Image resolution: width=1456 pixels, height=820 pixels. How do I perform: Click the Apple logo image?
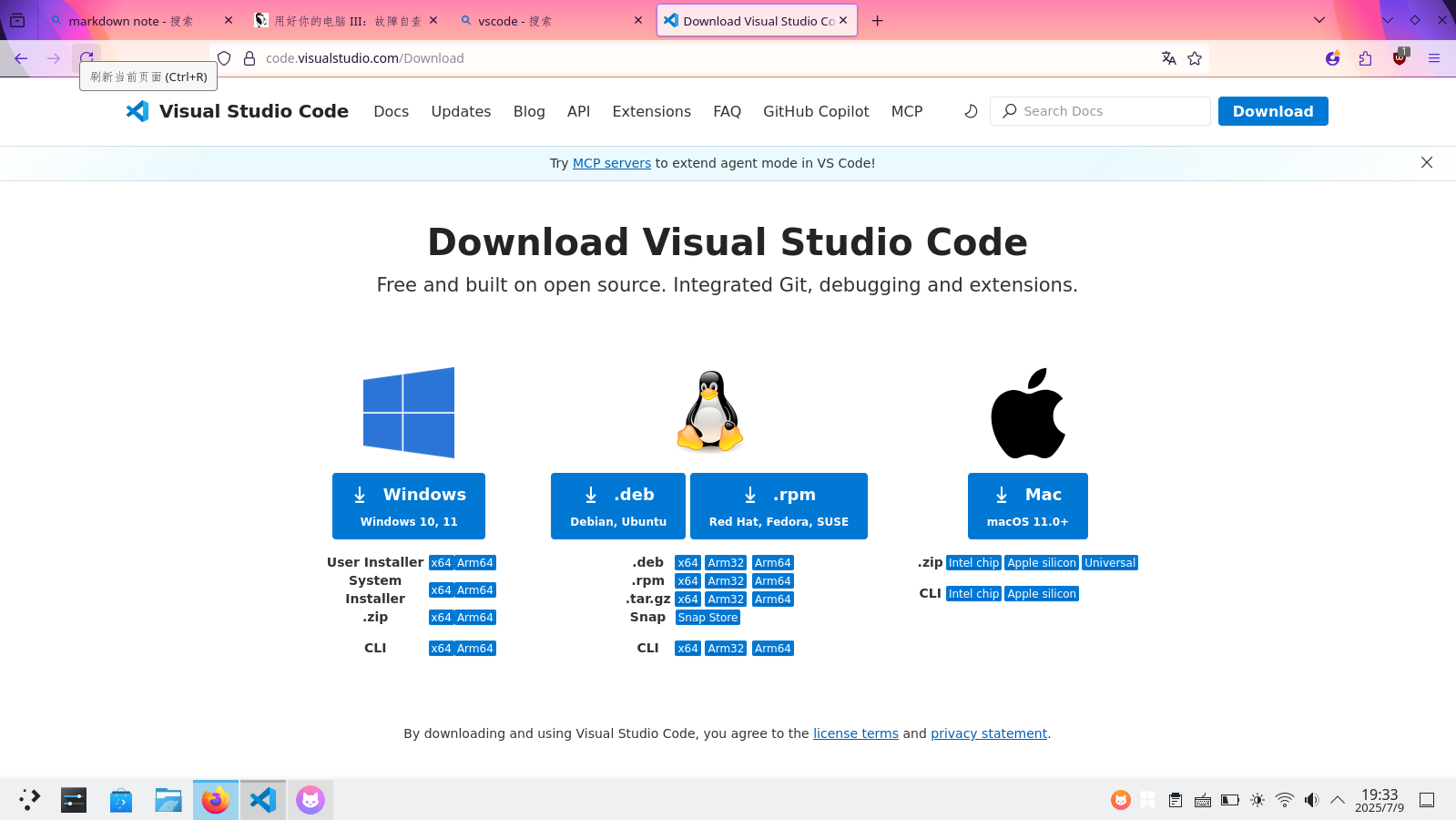click(x=1028, y=413)
